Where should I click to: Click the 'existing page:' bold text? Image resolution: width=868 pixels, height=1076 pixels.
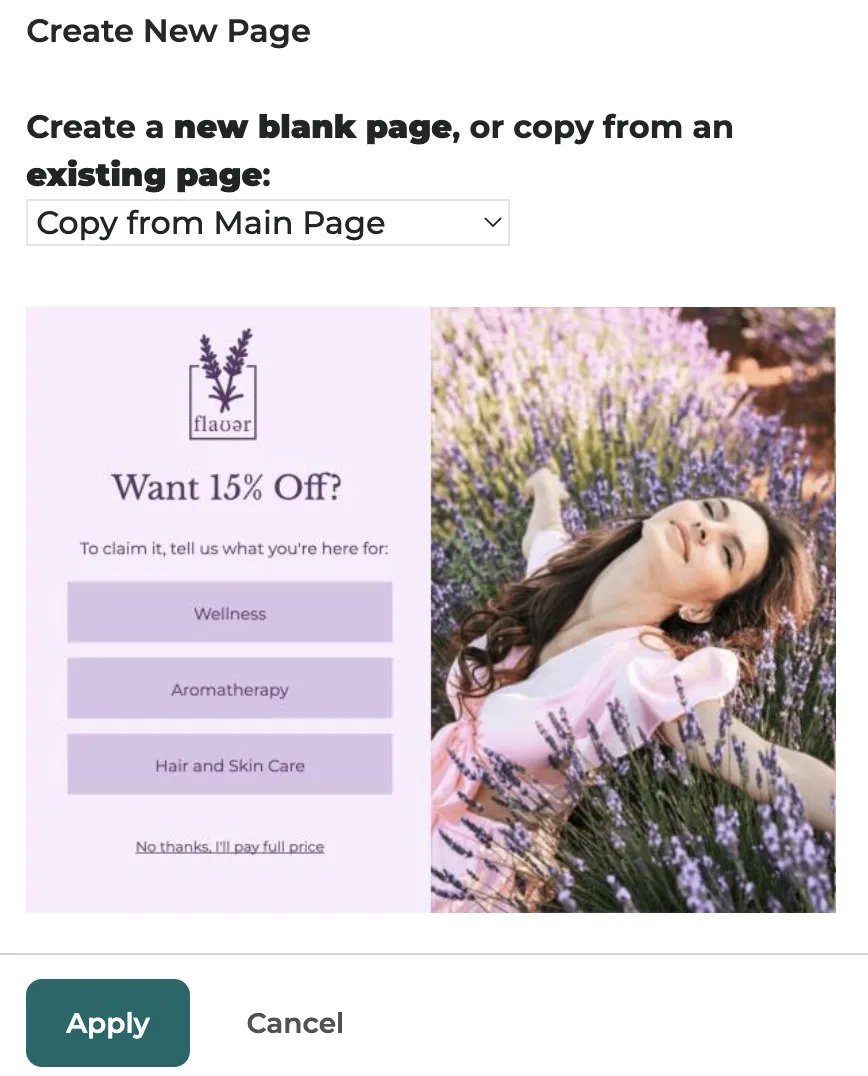[148, 175]
